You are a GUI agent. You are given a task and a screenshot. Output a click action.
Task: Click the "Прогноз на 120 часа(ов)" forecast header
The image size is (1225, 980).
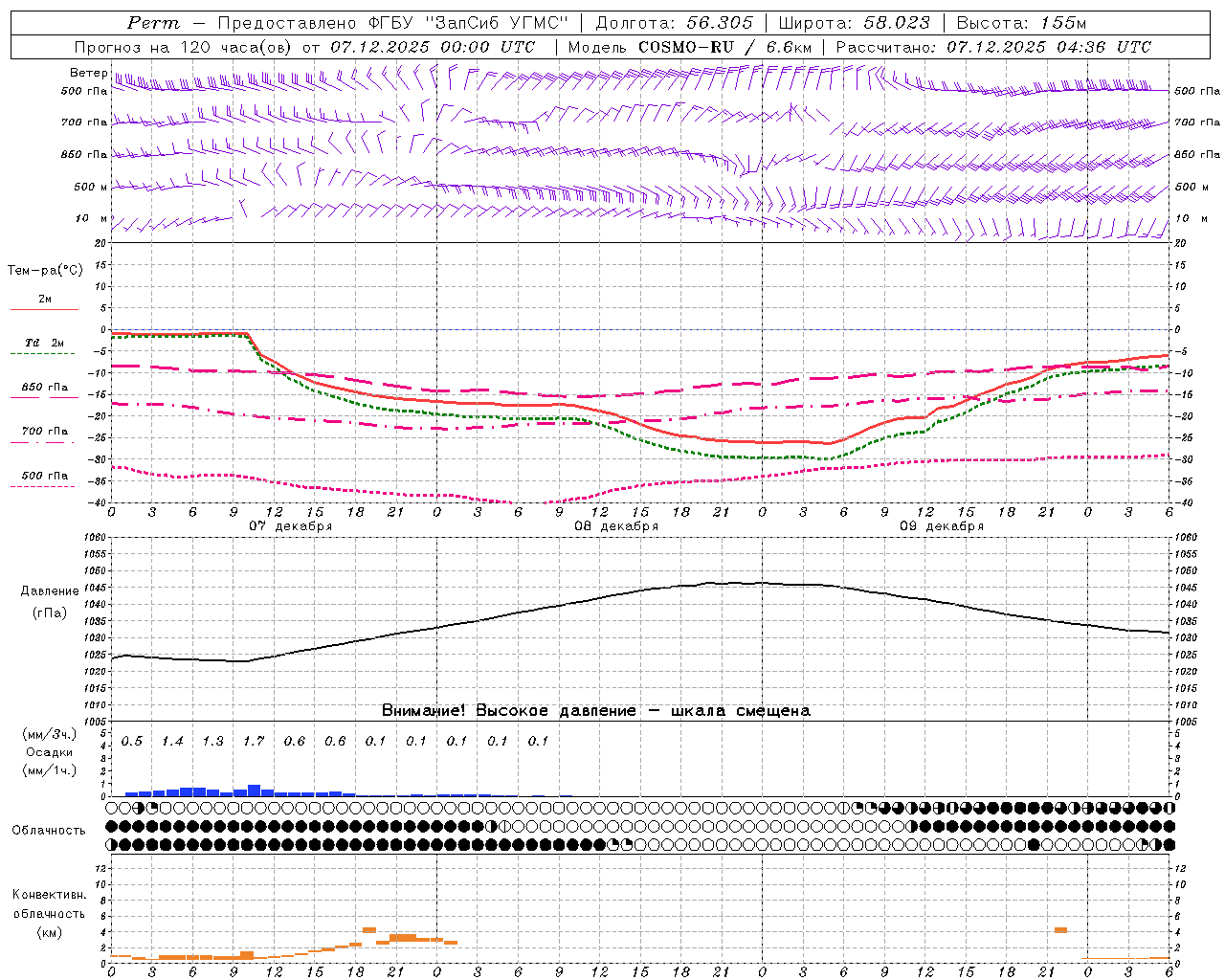[x=185, y=47]
